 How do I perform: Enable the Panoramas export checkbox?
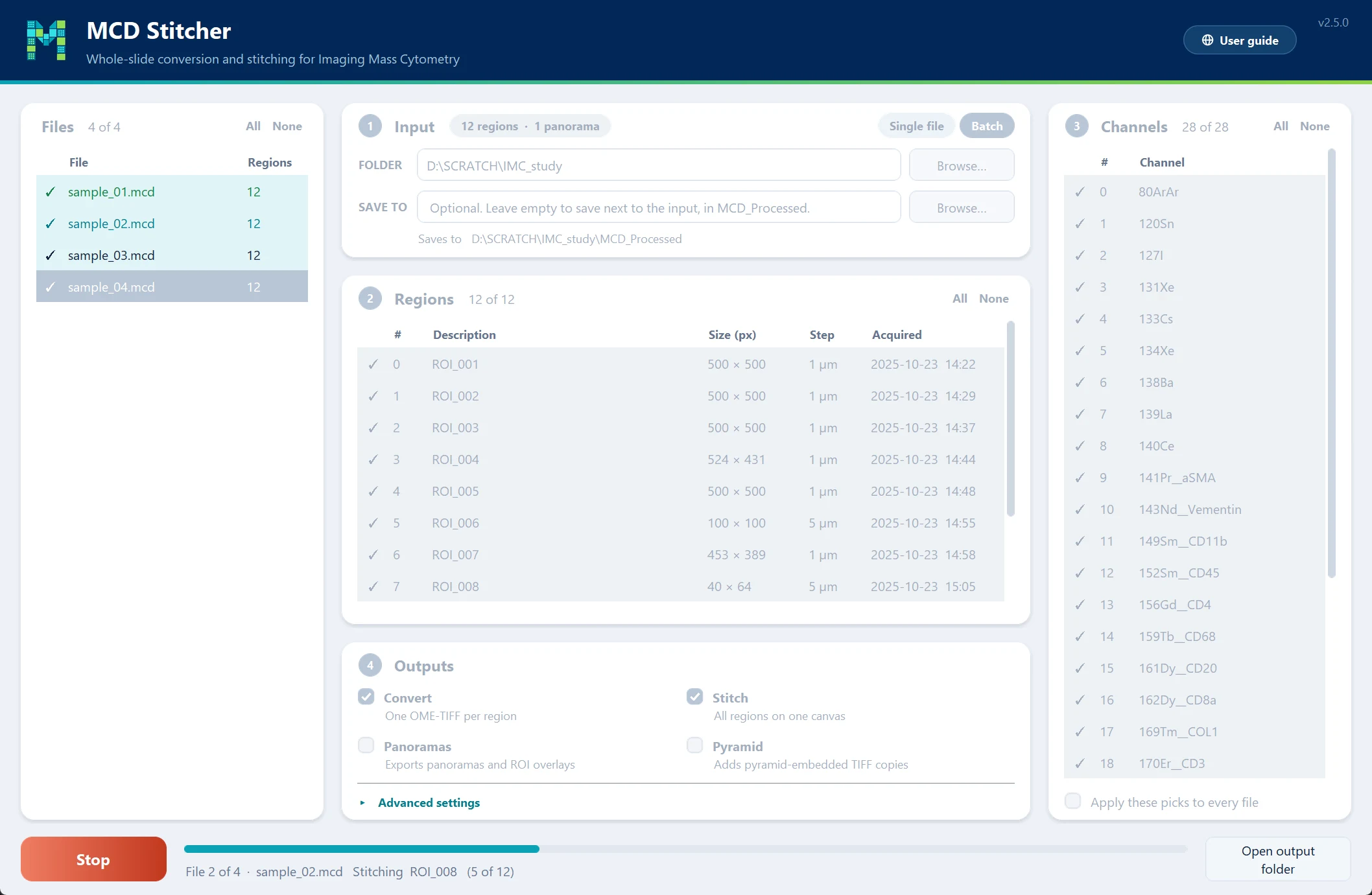click(x=366, y=745)
